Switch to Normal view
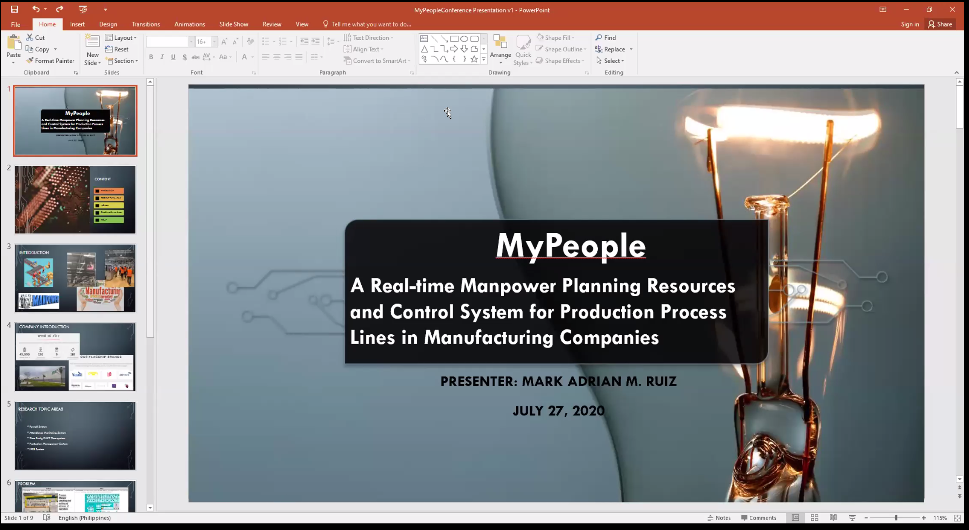969x530 pixels. [795, 518]
